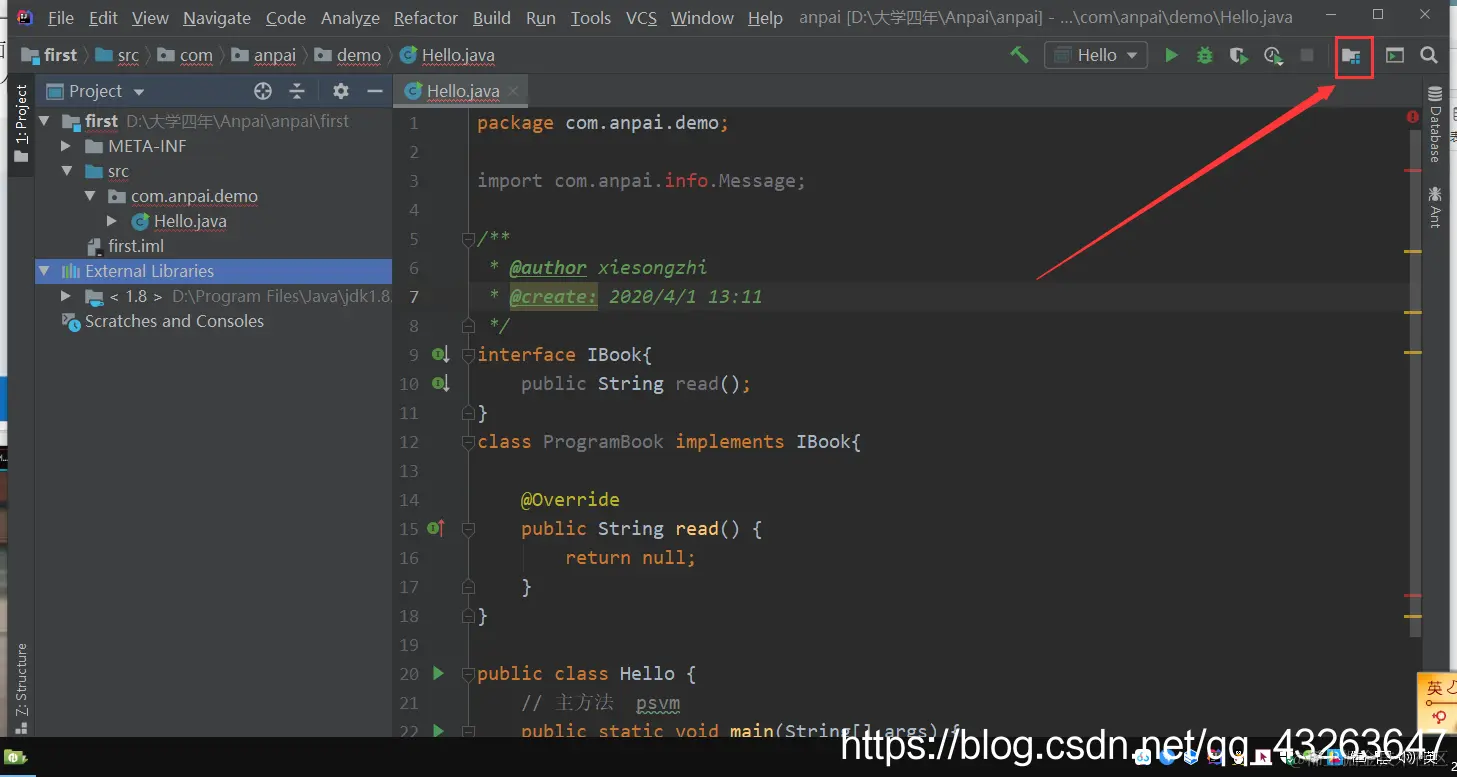1457x777 pixels.
Task: Collapse the com.anpai.demo package arrow
Action: point(89,196)
